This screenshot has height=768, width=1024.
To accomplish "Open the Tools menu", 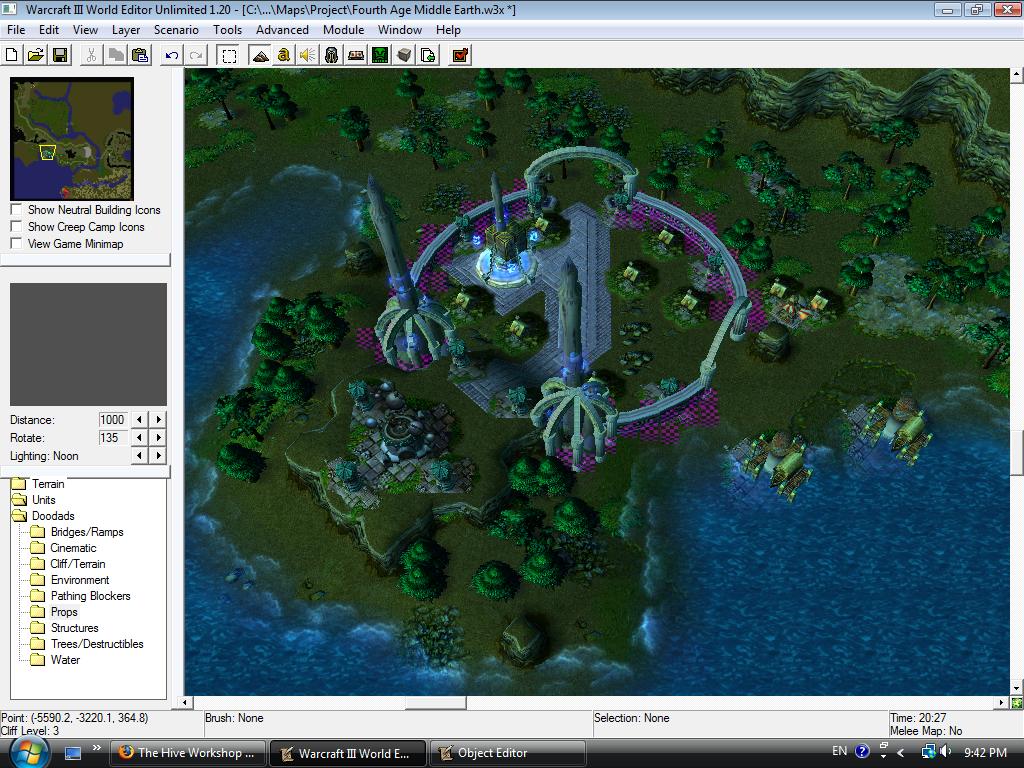I will click(x=227, y=30).
